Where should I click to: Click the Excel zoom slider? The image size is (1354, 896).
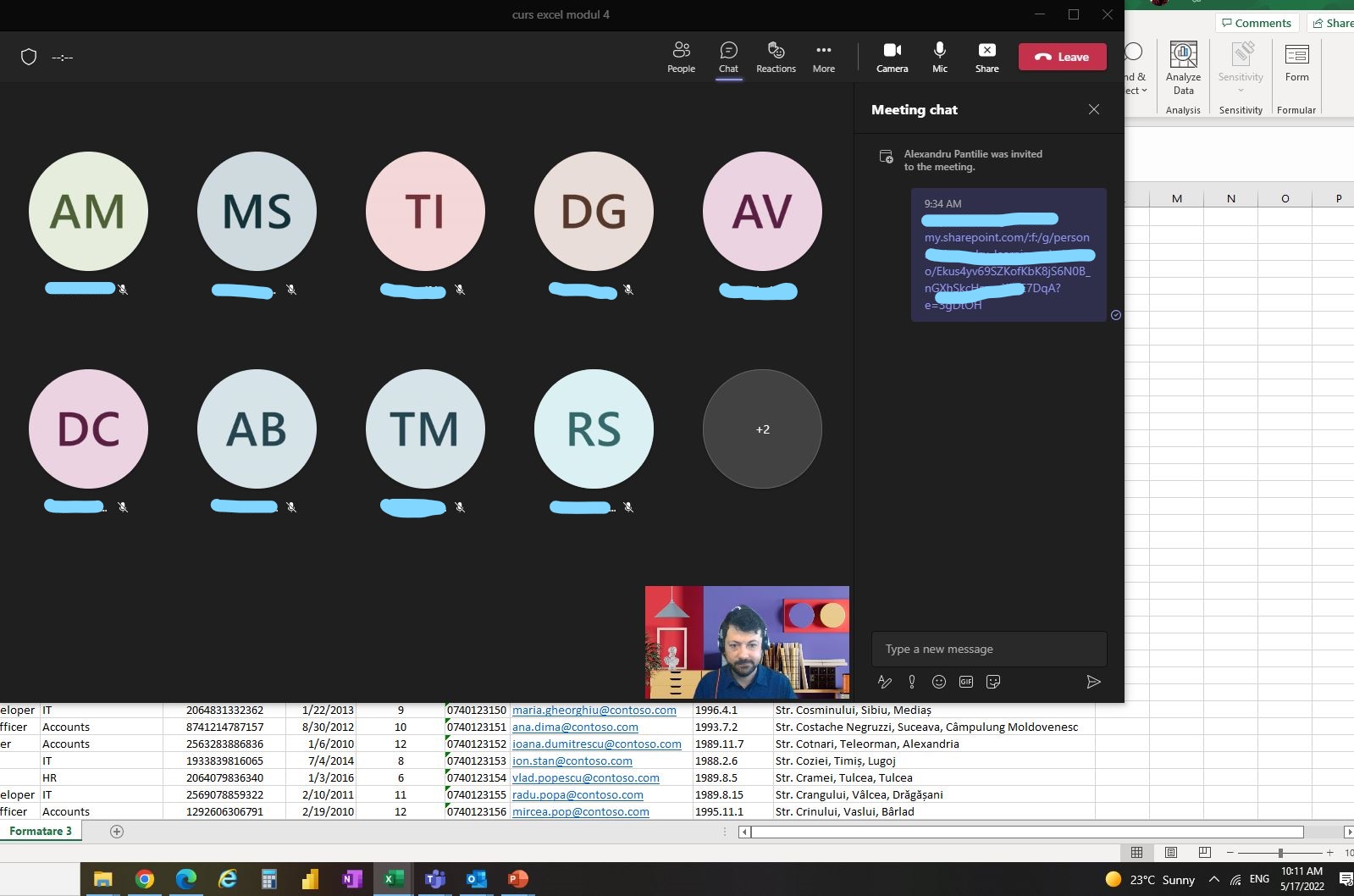[1279, 853]
